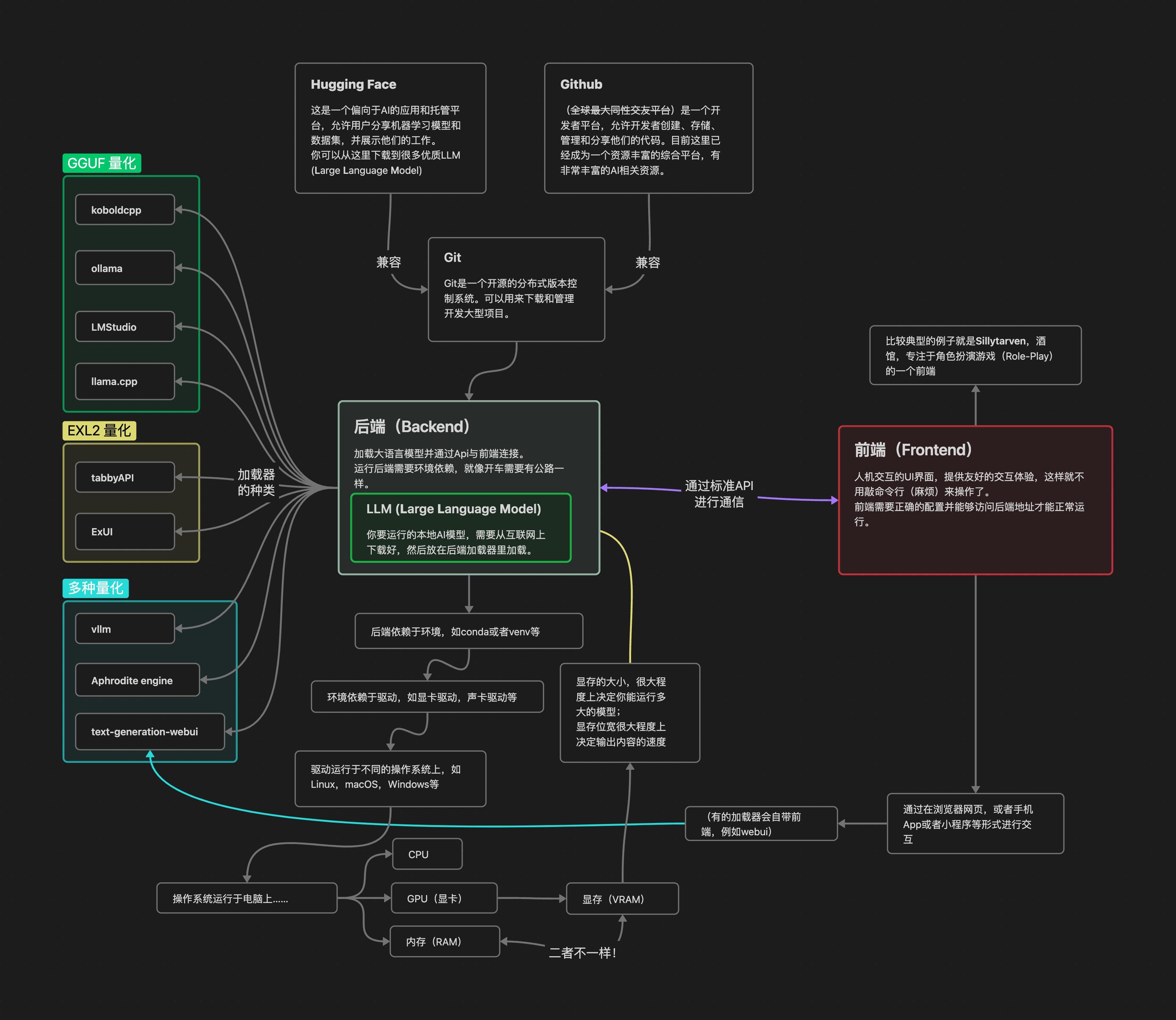Click the GPU（显卡）node
Screen dimensions: 1176x1020
click(x=444, y=898)
